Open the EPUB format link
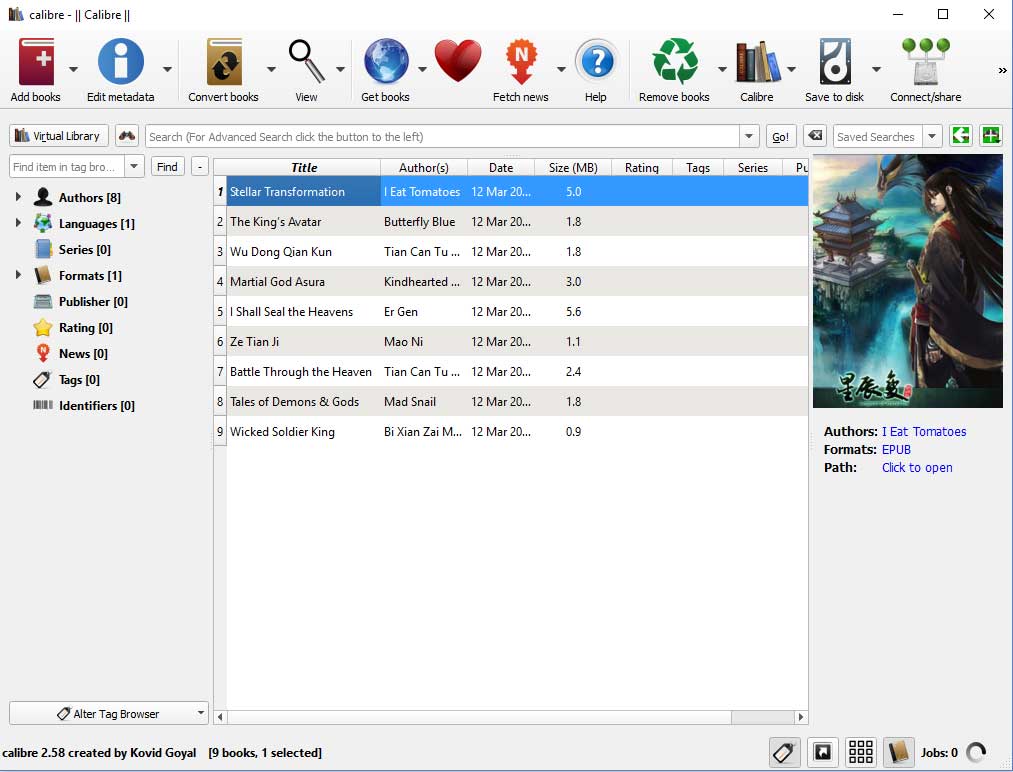The width and height of the screenshot is (1013, 772). tap(896, 450)
